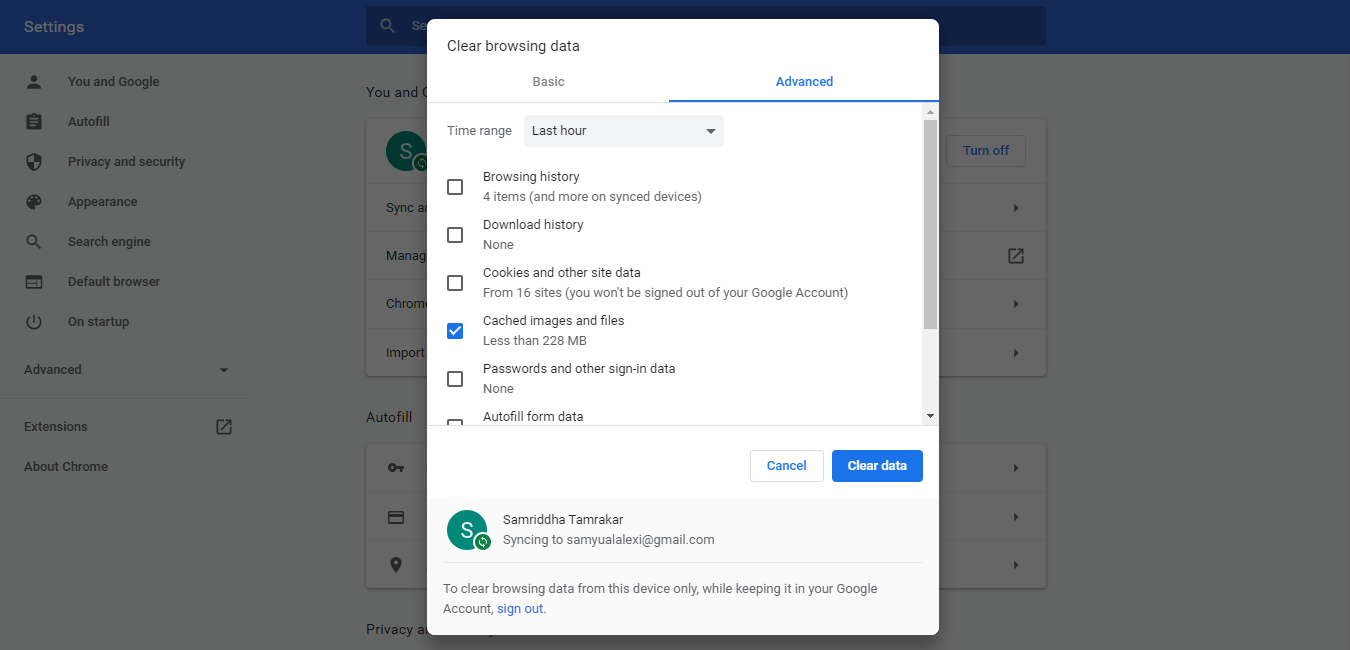This screenshot has width=1350, height=650.
Task: Click '4 items (and more on synced devices)'
Action: [592, 197]
